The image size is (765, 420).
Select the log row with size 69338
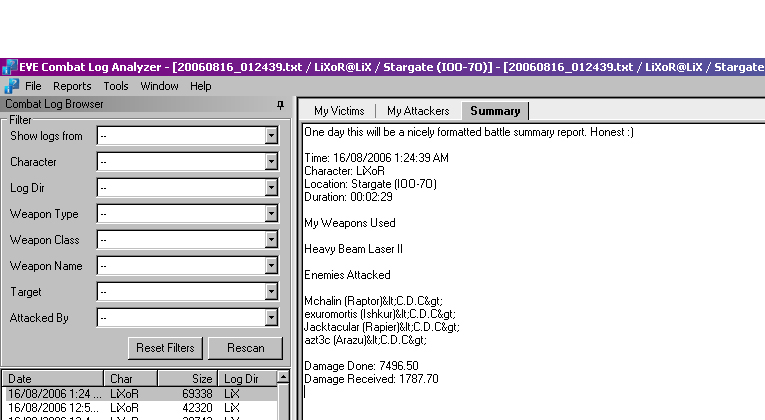click(x=141, y=394)
